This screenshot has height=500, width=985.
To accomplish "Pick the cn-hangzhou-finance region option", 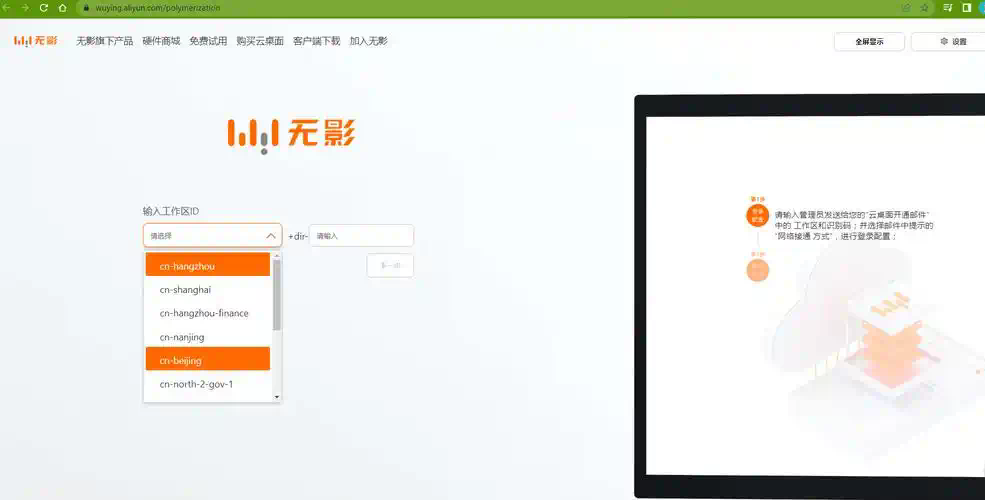I will 208,313.
